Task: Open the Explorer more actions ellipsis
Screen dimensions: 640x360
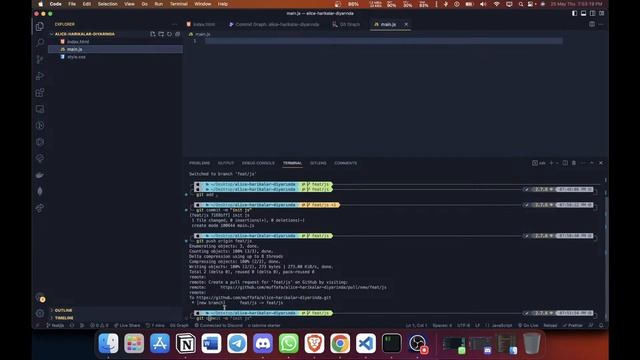Action: click(x=175, y=24)
